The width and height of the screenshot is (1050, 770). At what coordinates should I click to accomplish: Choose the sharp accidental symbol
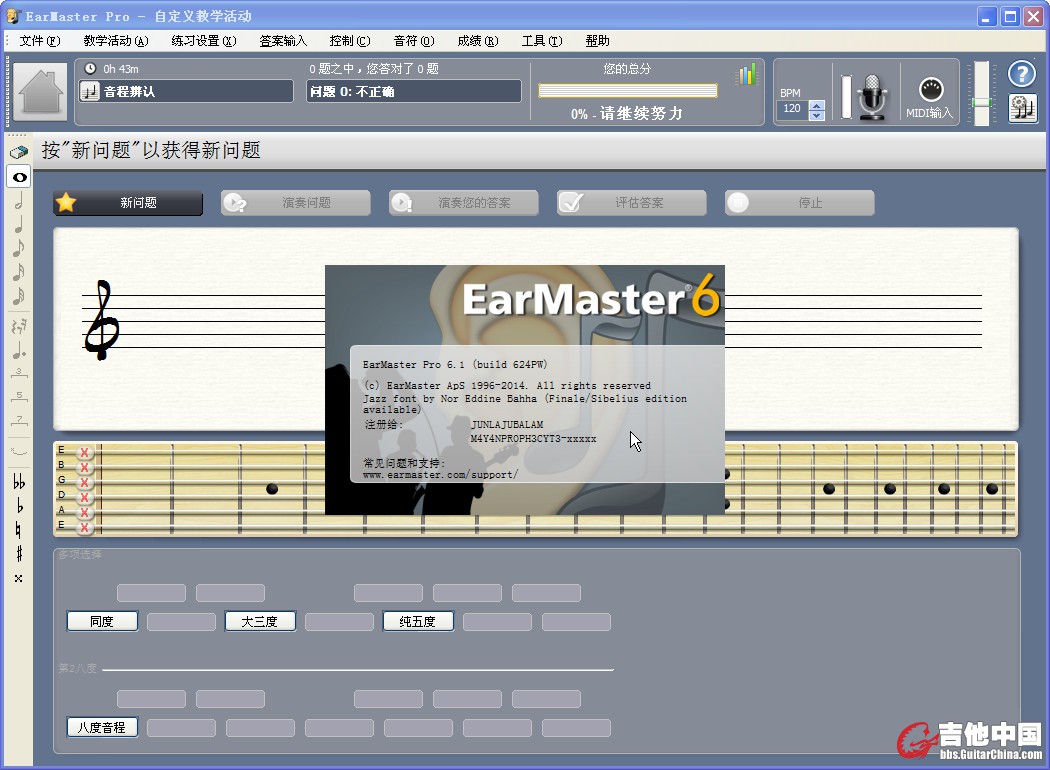18,554
